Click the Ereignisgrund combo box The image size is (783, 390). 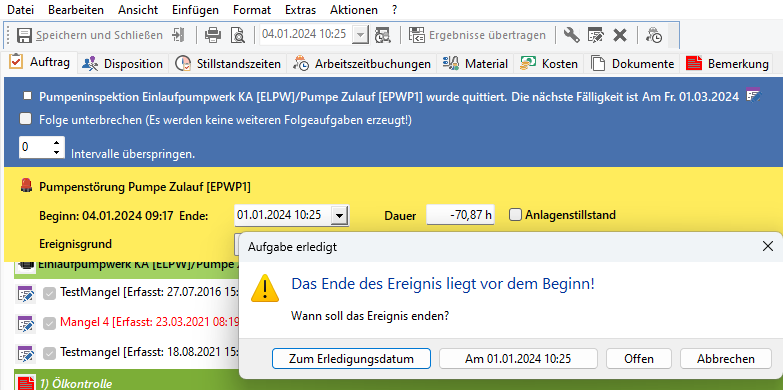point(237,244)
